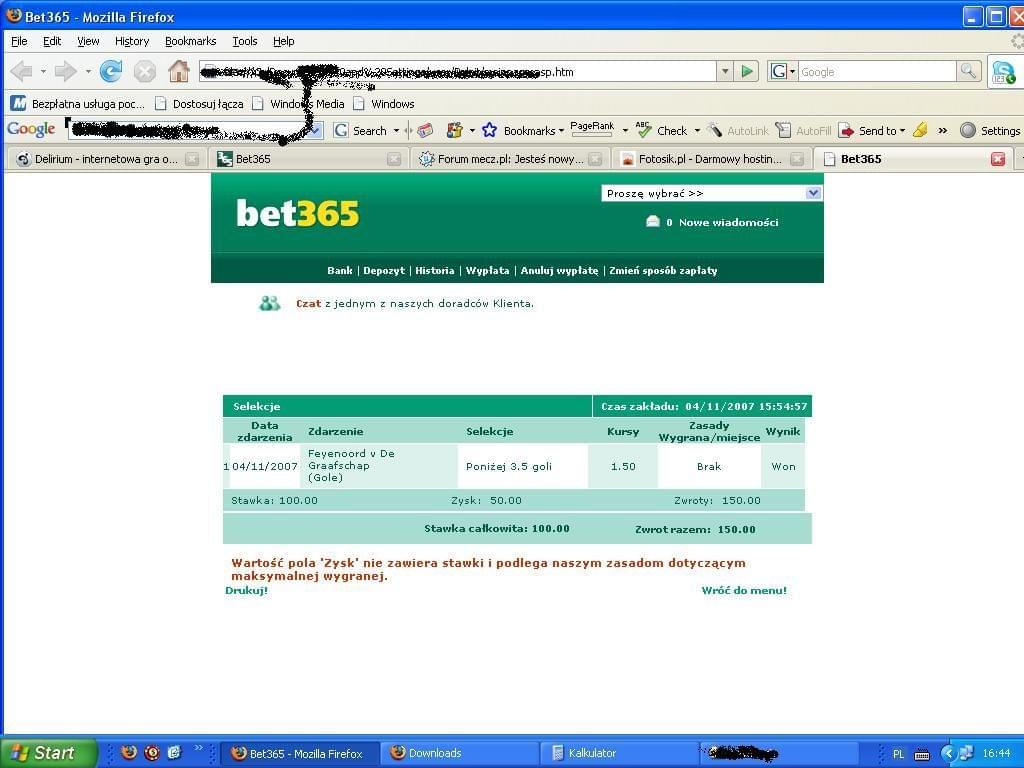Open the Czat link
This screenshot has height=768, width=1024.
tap(308, 303)
